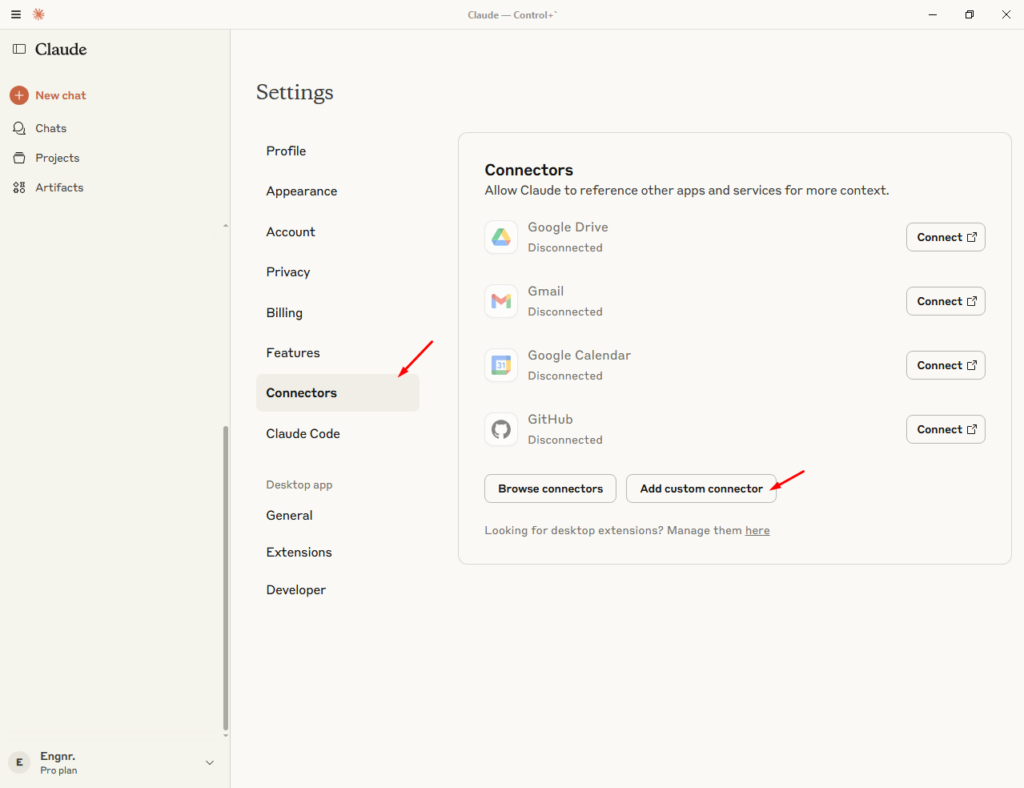Open the Privacy settings tab
1024x788 pixels.
coord(338,272)
